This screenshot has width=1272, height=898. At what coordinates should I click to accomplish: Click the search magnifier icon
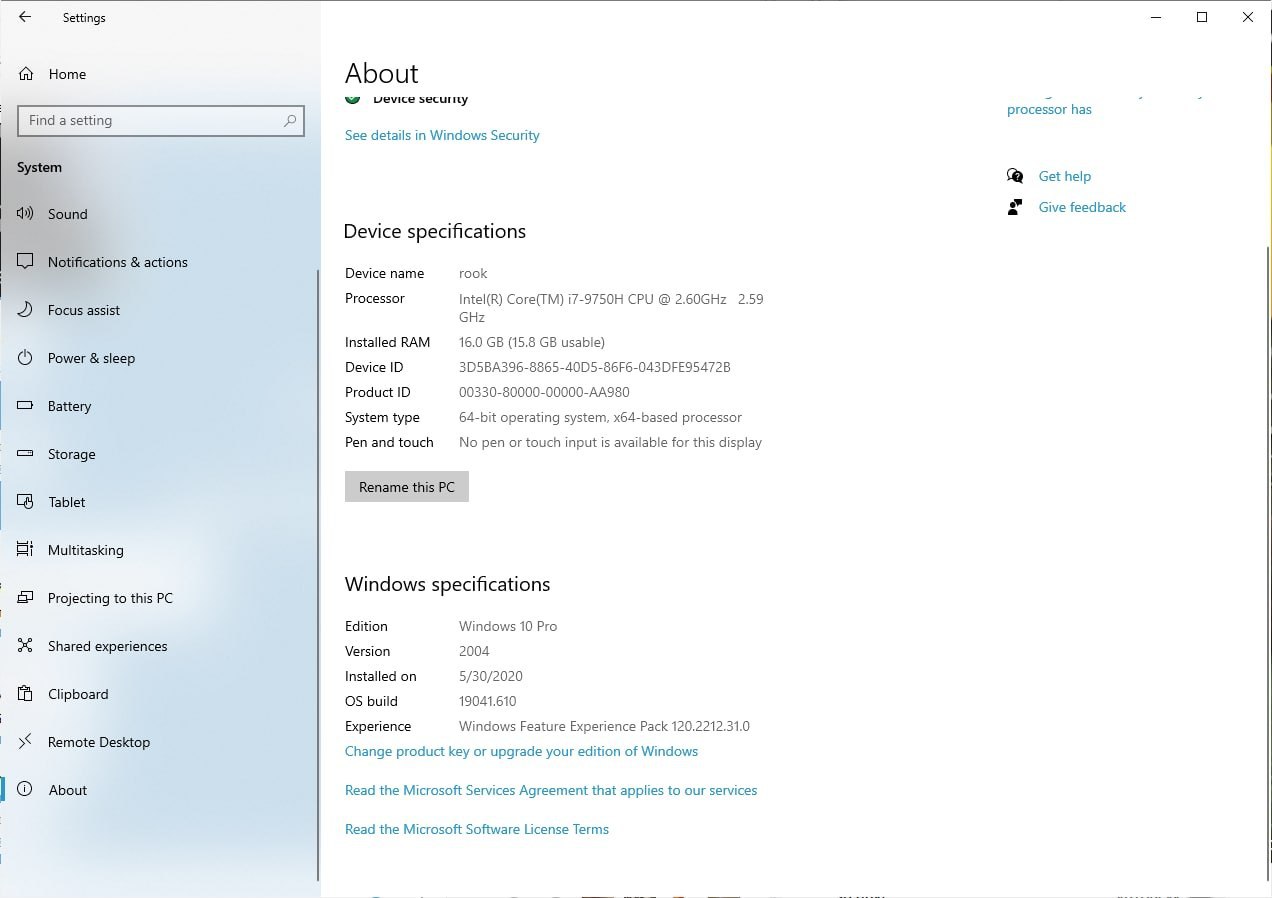(290, 121)
